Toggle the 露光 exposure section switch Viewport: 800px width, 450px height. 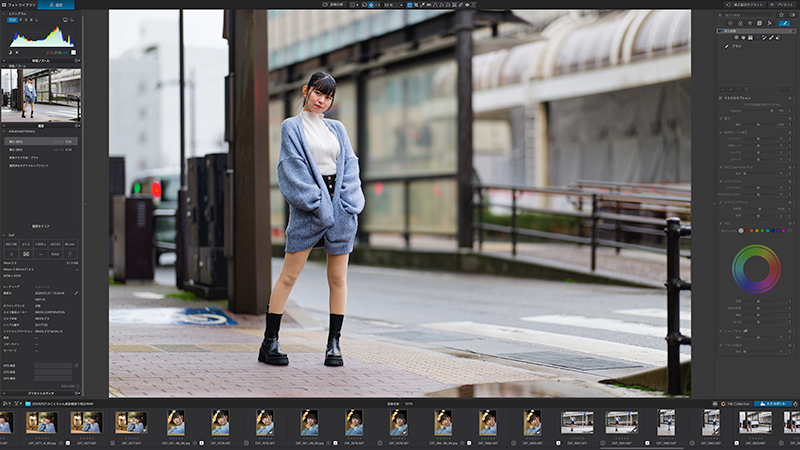click(791, 118)
